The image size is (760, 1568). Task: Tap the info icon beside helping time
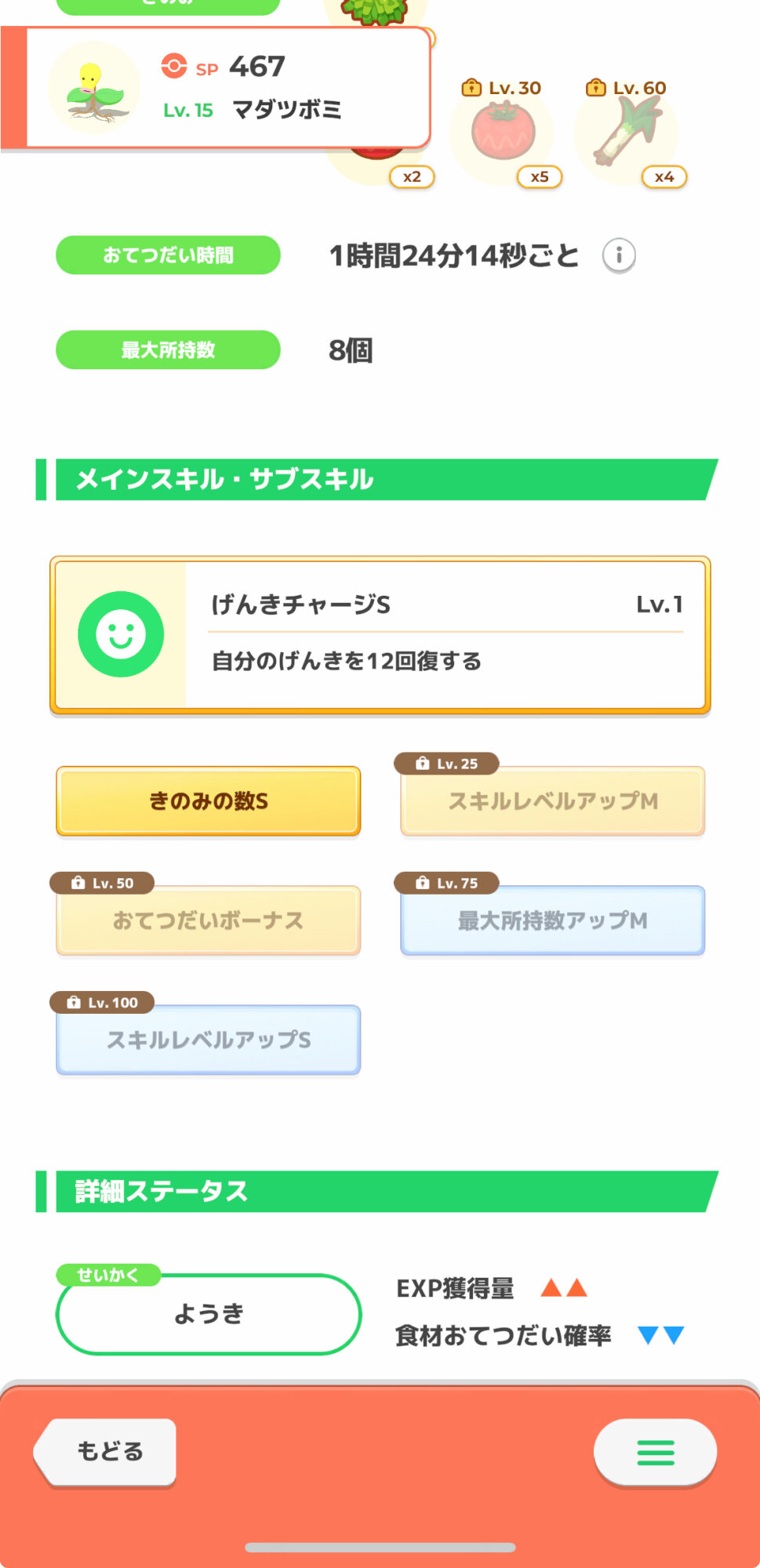click(618, 256)
